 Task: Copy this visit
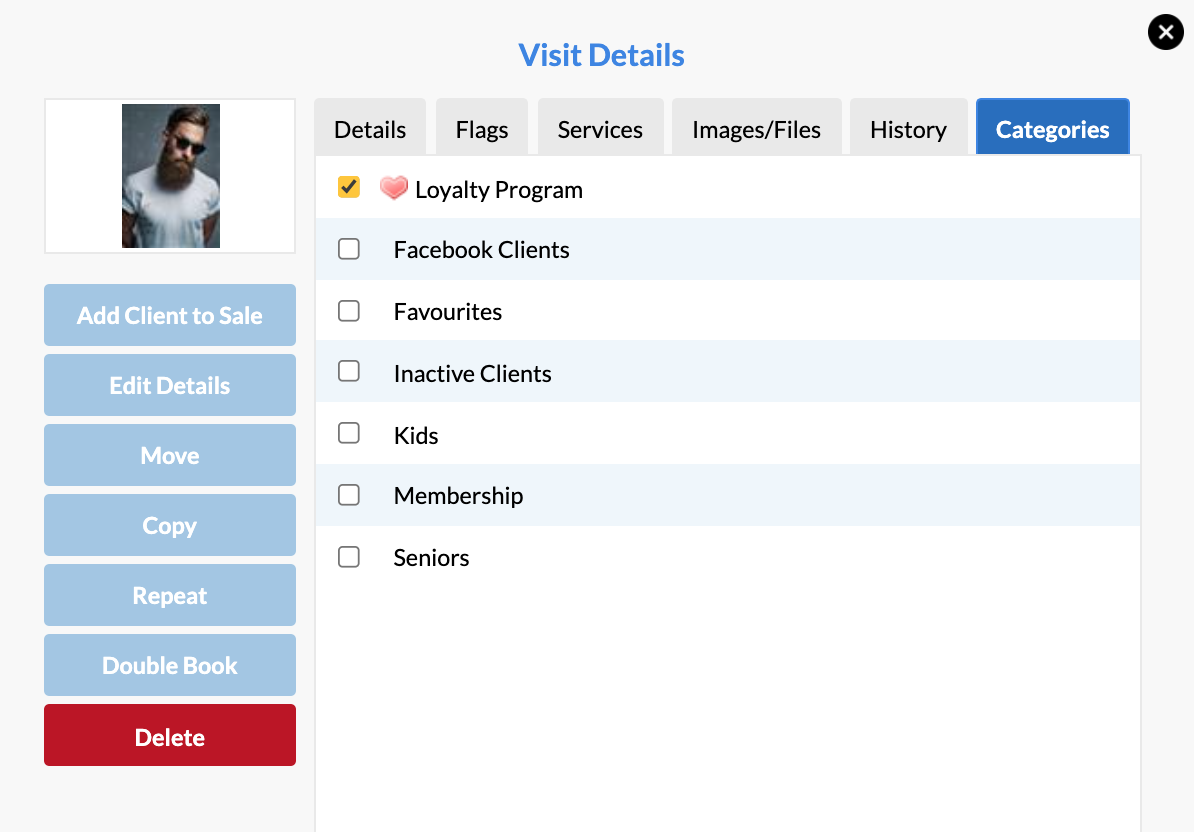point(170,525)
